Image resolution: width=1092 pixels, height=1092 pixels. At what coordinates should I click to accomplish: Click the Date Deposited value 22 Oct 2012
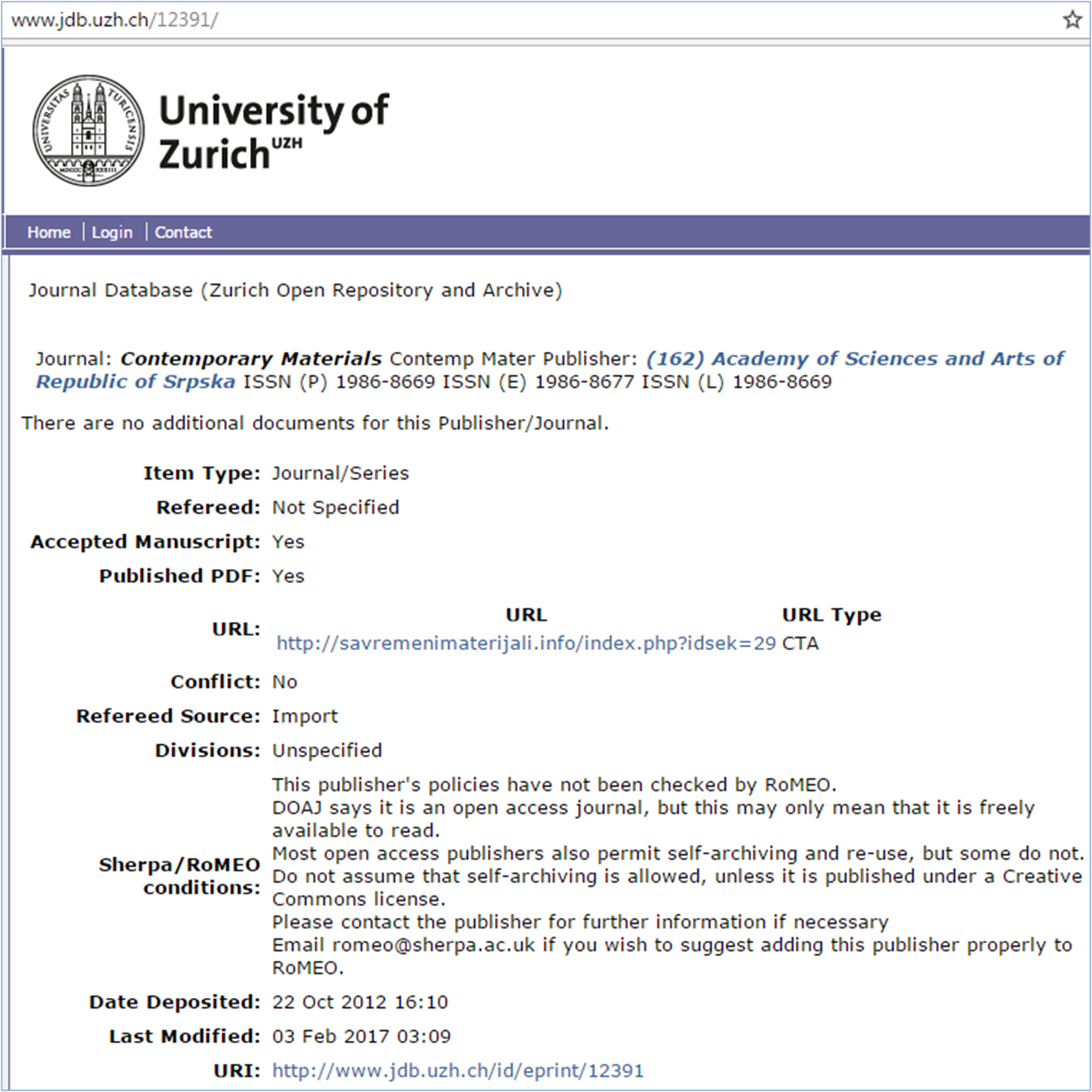[359, 1002]
